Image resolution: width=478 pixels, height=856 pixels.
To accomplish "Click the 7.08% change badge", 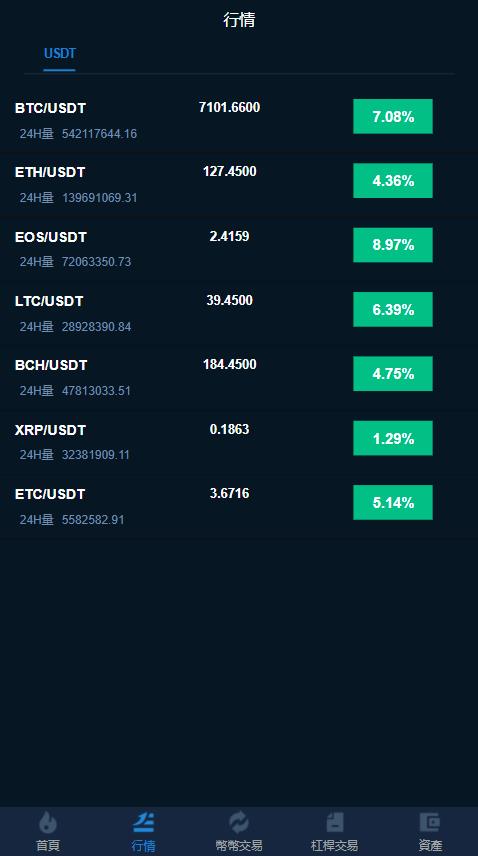I will click(393, 116).
